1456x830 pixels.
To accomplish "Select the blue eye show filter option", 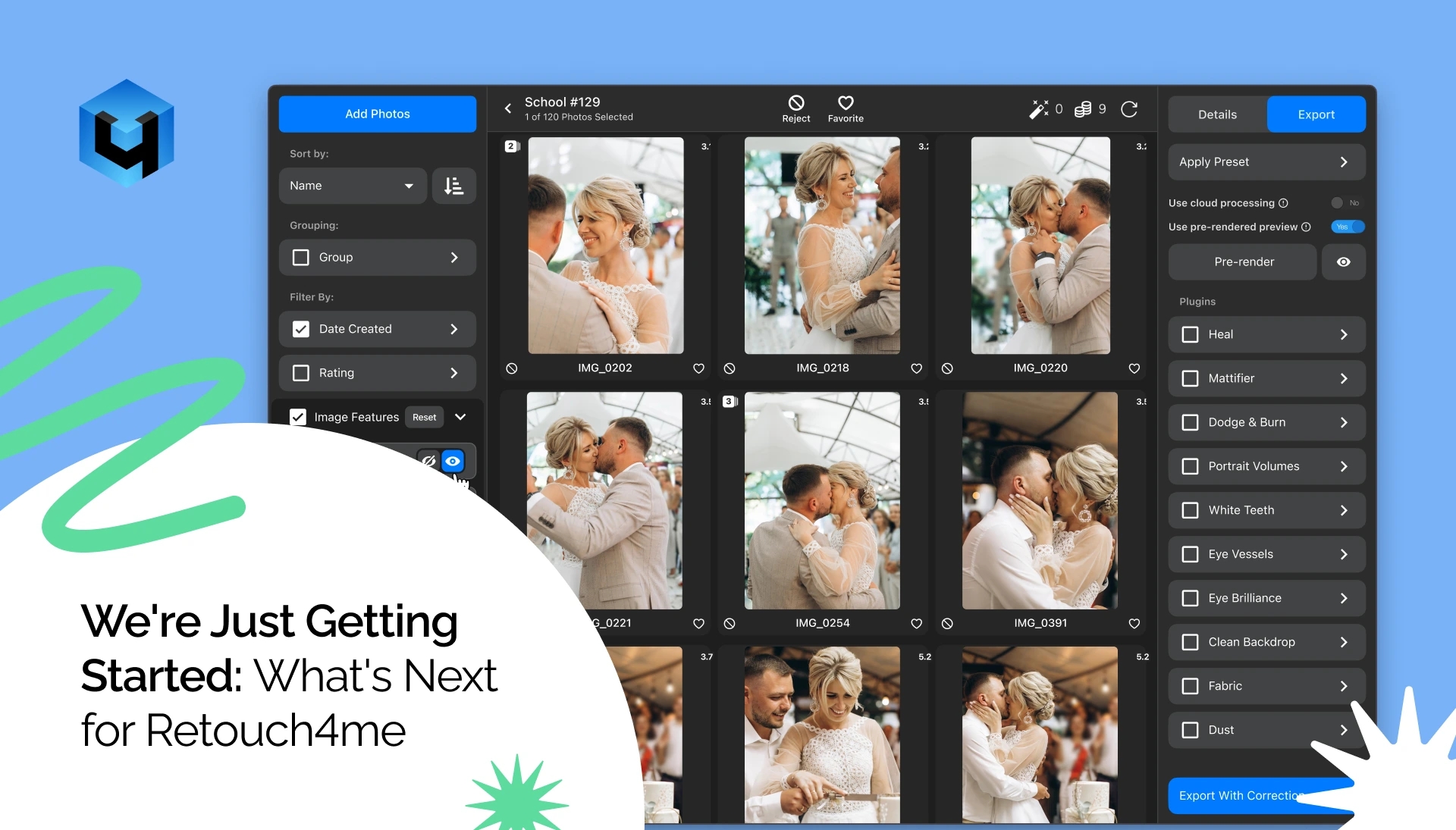I will (x=453, y=460).
